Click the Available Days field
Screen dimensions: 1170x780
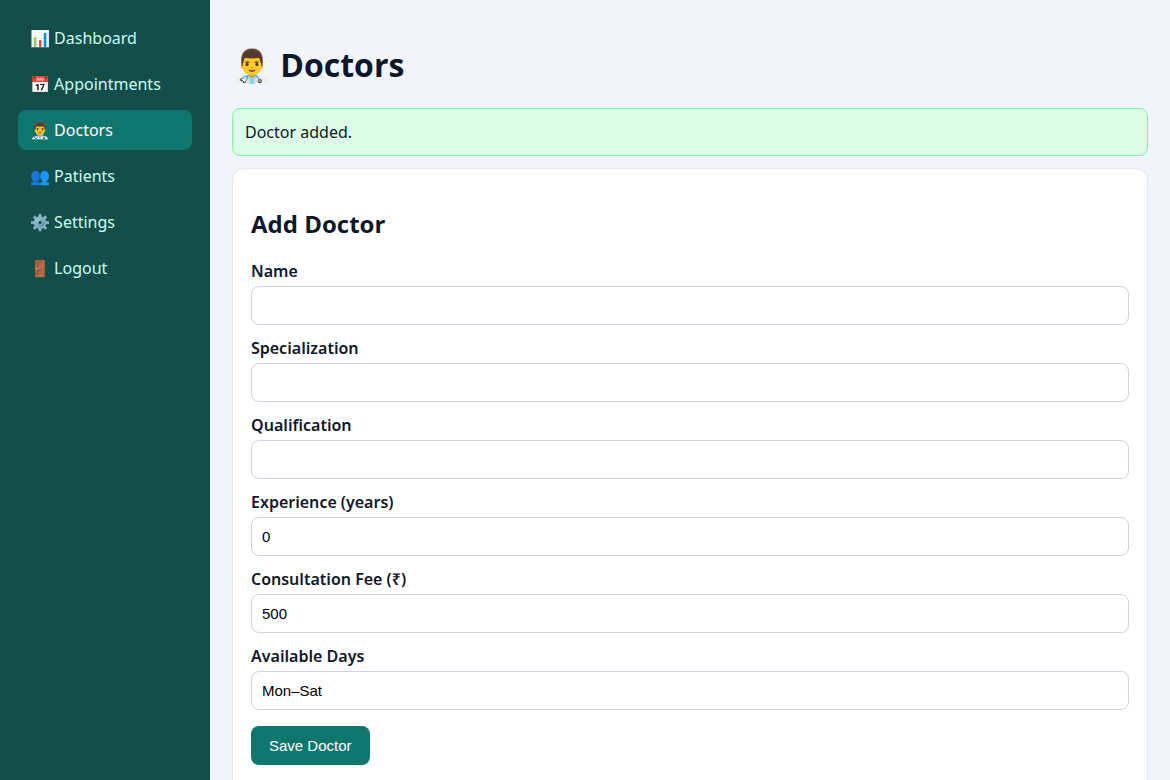tap(689, 690)
